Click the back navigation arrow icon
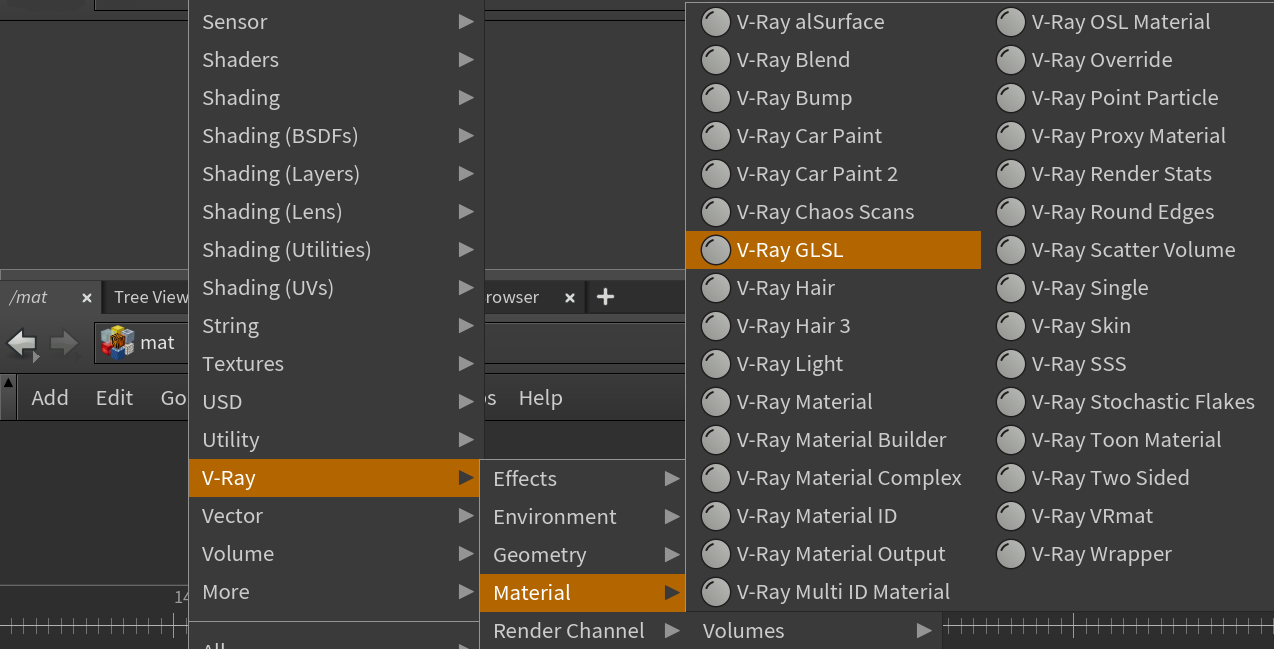This screenshot has height=649, width=1274. 22,344
